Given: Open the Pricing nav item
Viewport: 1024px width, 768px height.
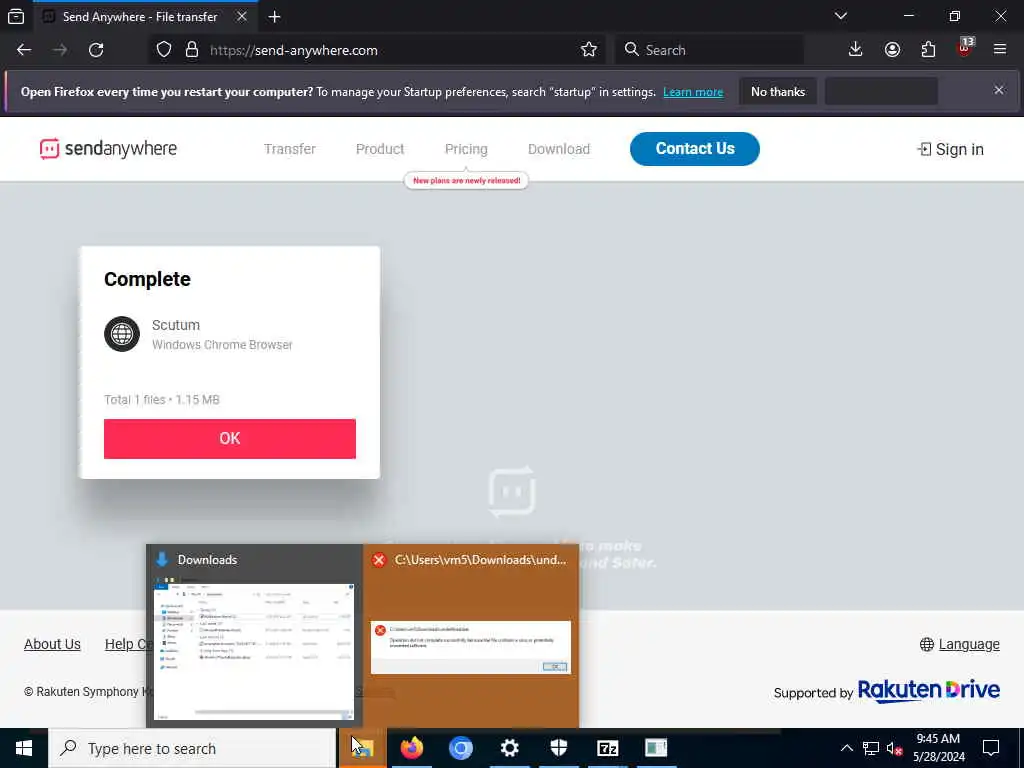Looking at the screenshot, I should (466, 149).
